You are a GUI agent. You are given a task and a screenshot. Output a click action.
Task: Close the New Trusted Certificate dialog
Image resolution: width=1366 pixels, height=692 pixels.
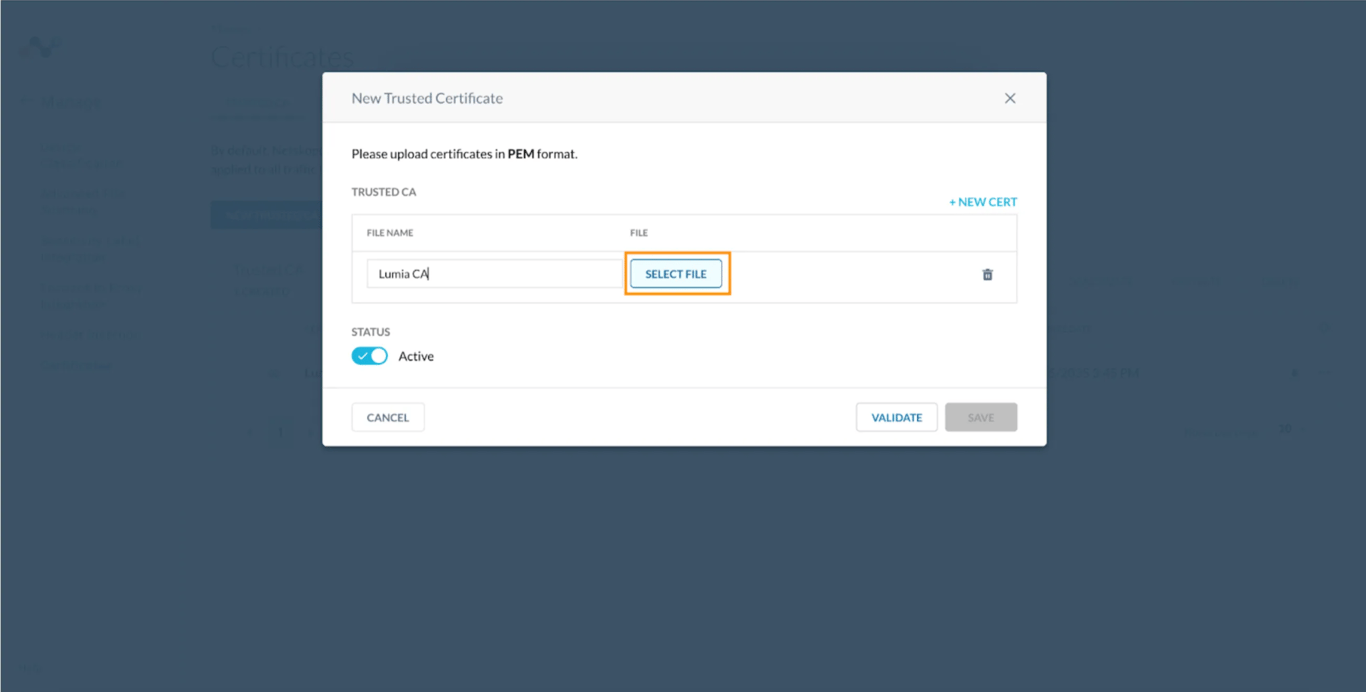tap(1010, 98)
